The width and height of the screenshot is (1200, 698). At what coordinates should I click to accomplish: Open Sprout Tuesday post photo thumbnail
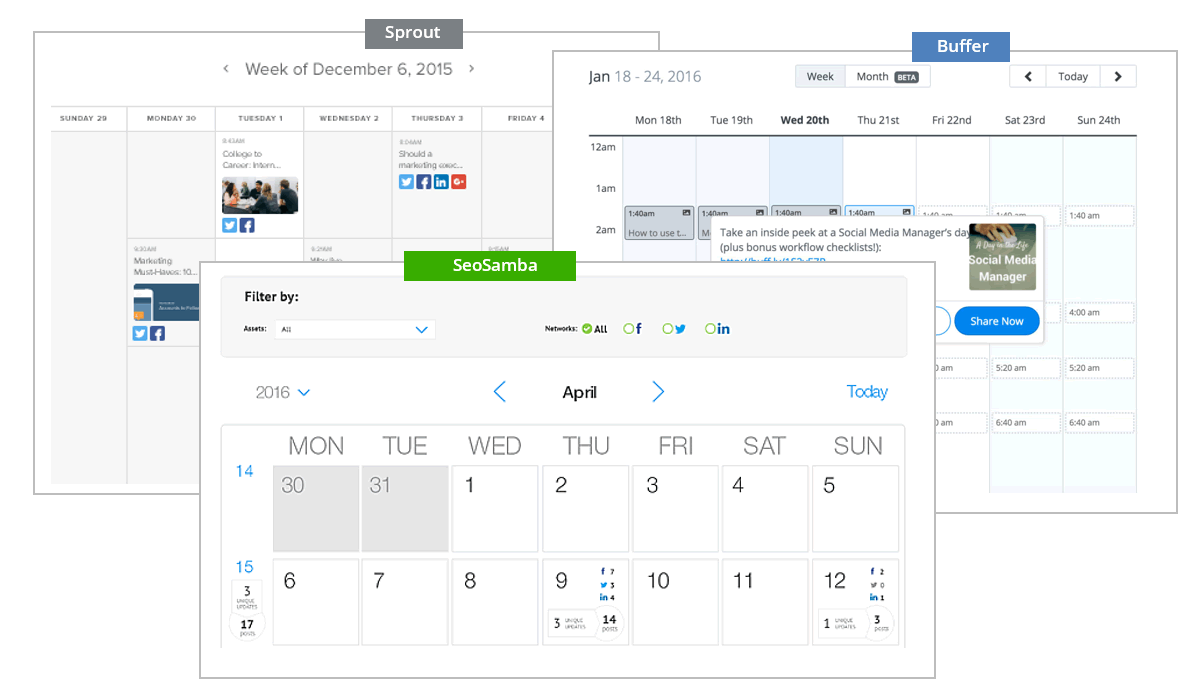[x=260, y=195]
